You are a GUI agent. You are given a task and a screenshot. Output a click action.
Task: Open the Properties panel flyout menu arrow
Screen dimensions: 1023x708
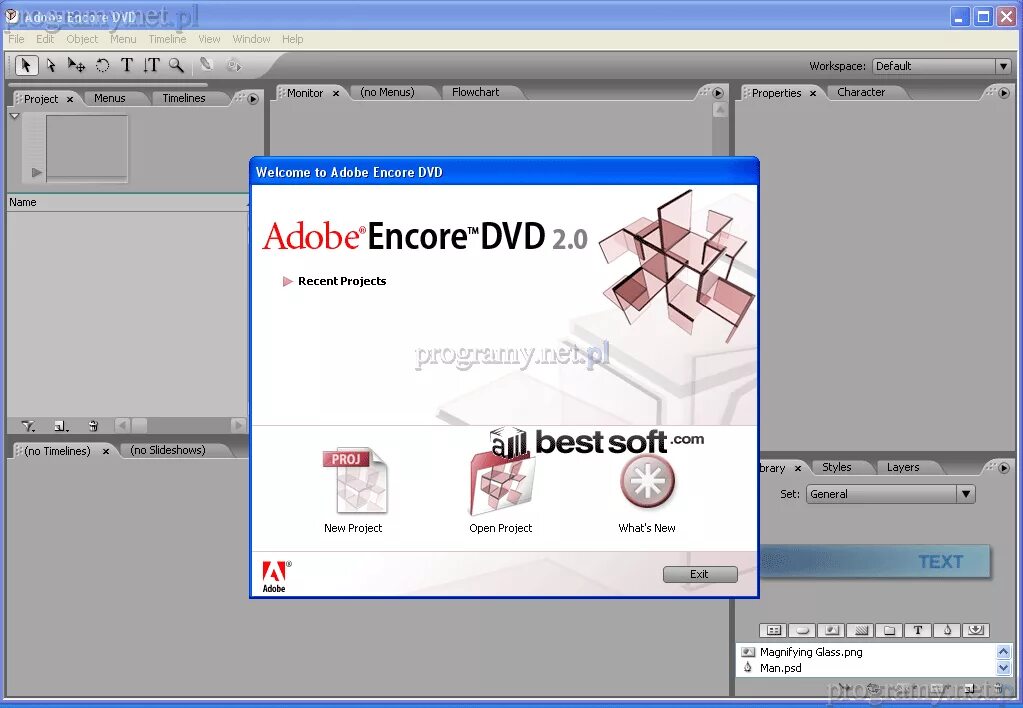(x=1004, y=93)
